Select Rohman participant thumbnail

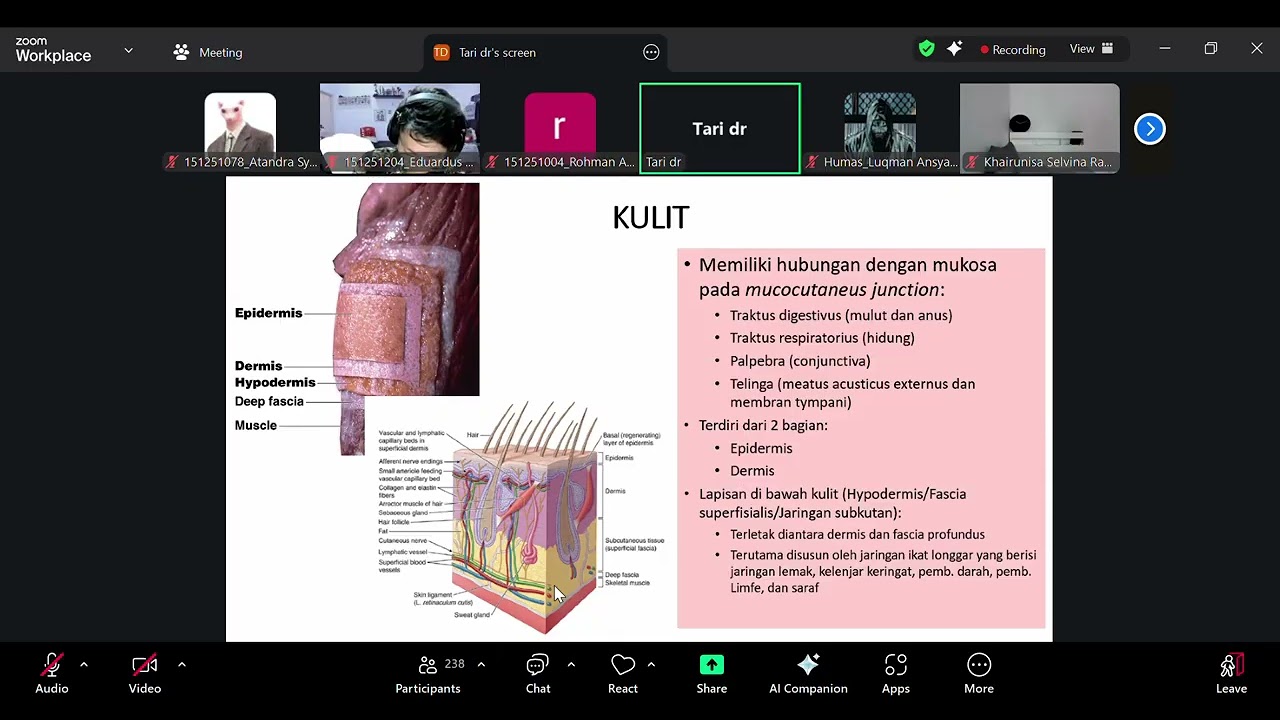point(560,129)
